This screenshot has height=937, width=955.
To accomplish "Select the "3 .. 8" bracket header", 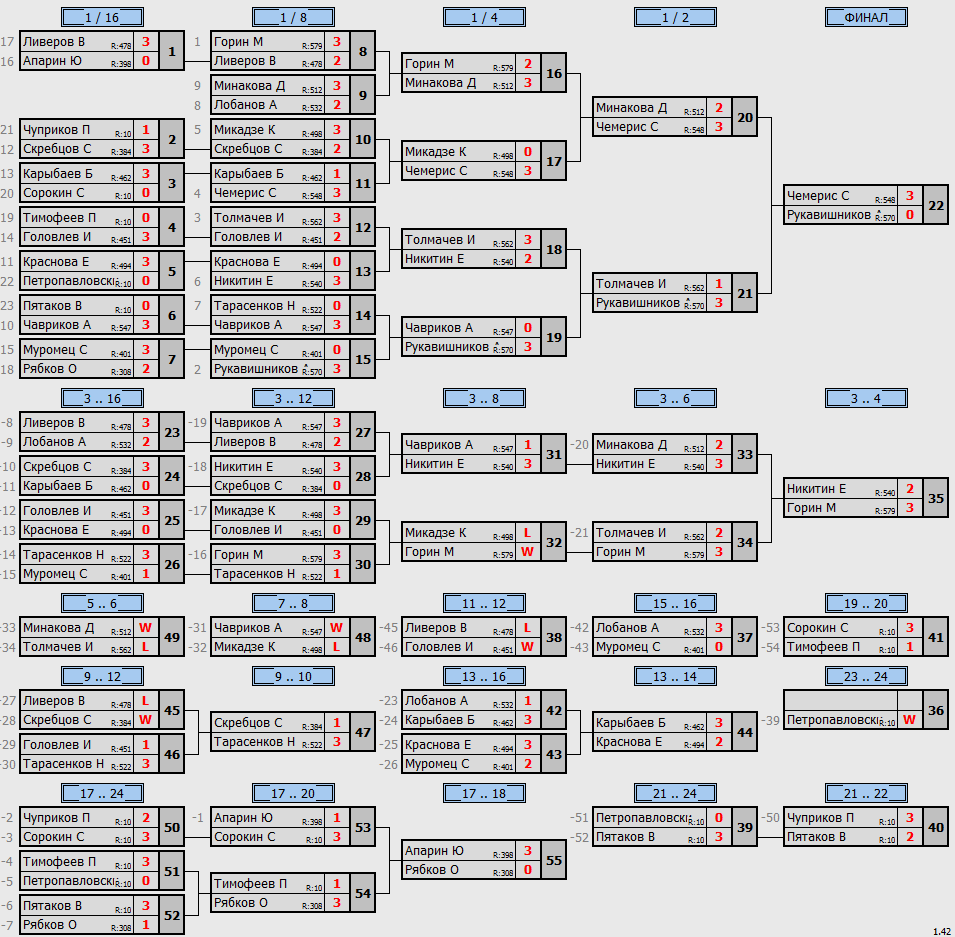I will (x=484, y=398).
